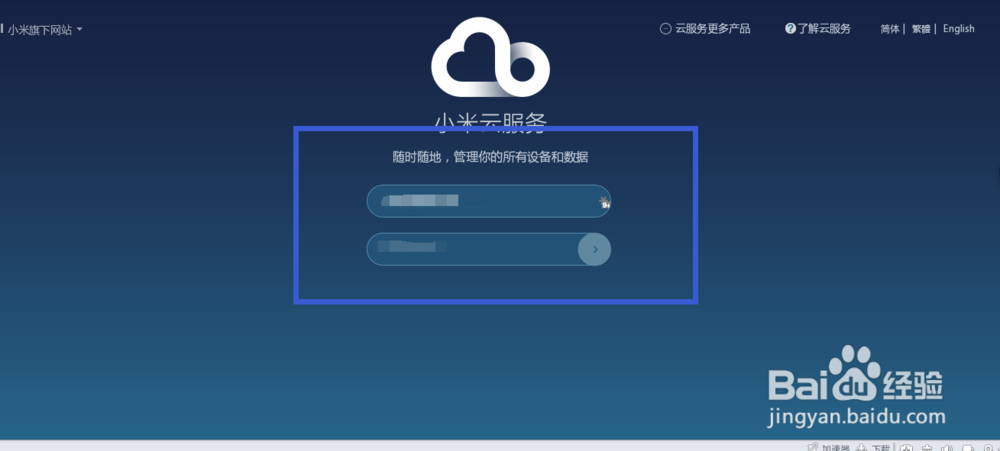
Task: Click the speaker icon in browser status bar
Action: [946, 448]
